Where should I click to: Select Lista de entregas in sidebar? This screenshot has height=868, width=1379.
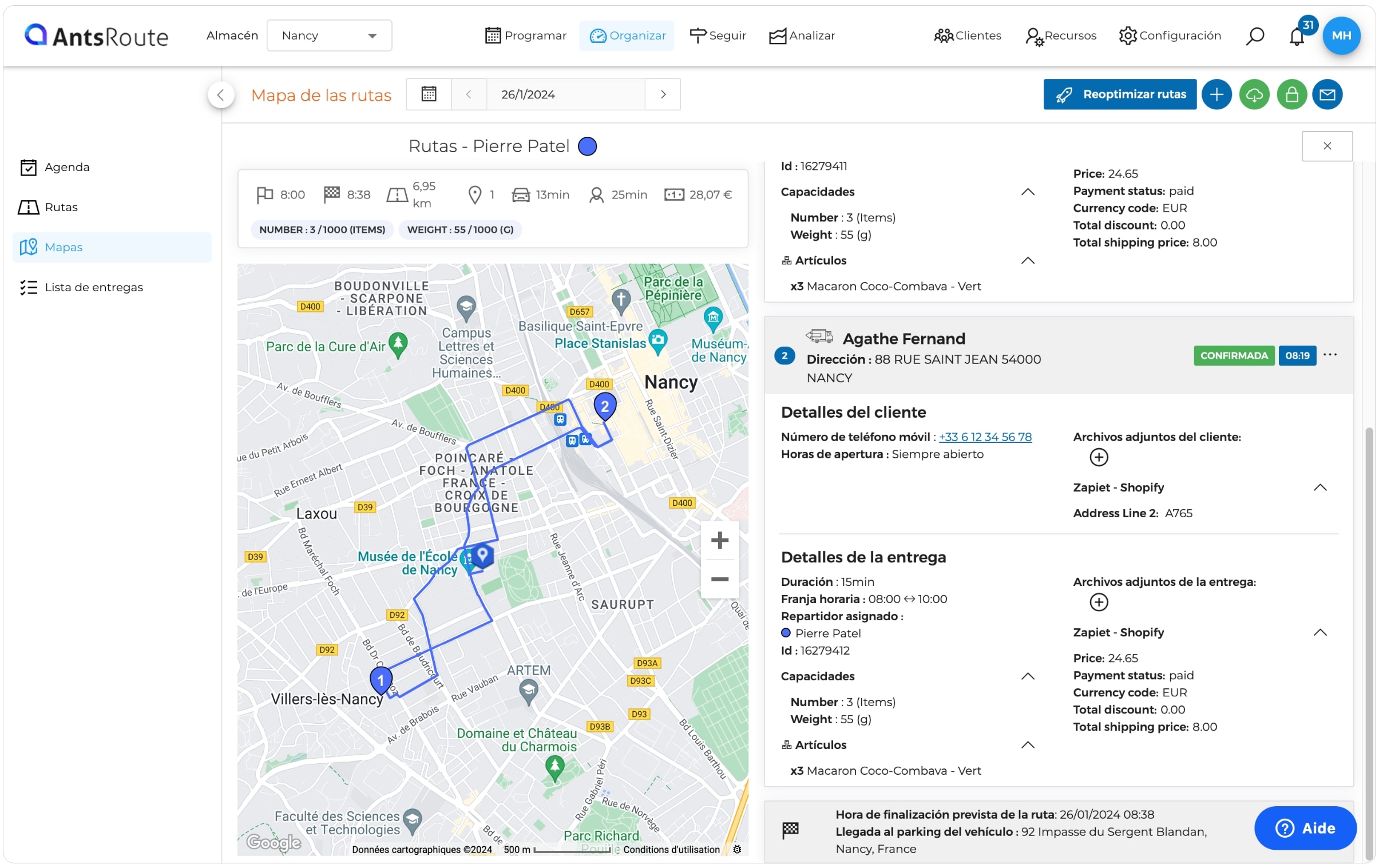click(x=112, y=287)
